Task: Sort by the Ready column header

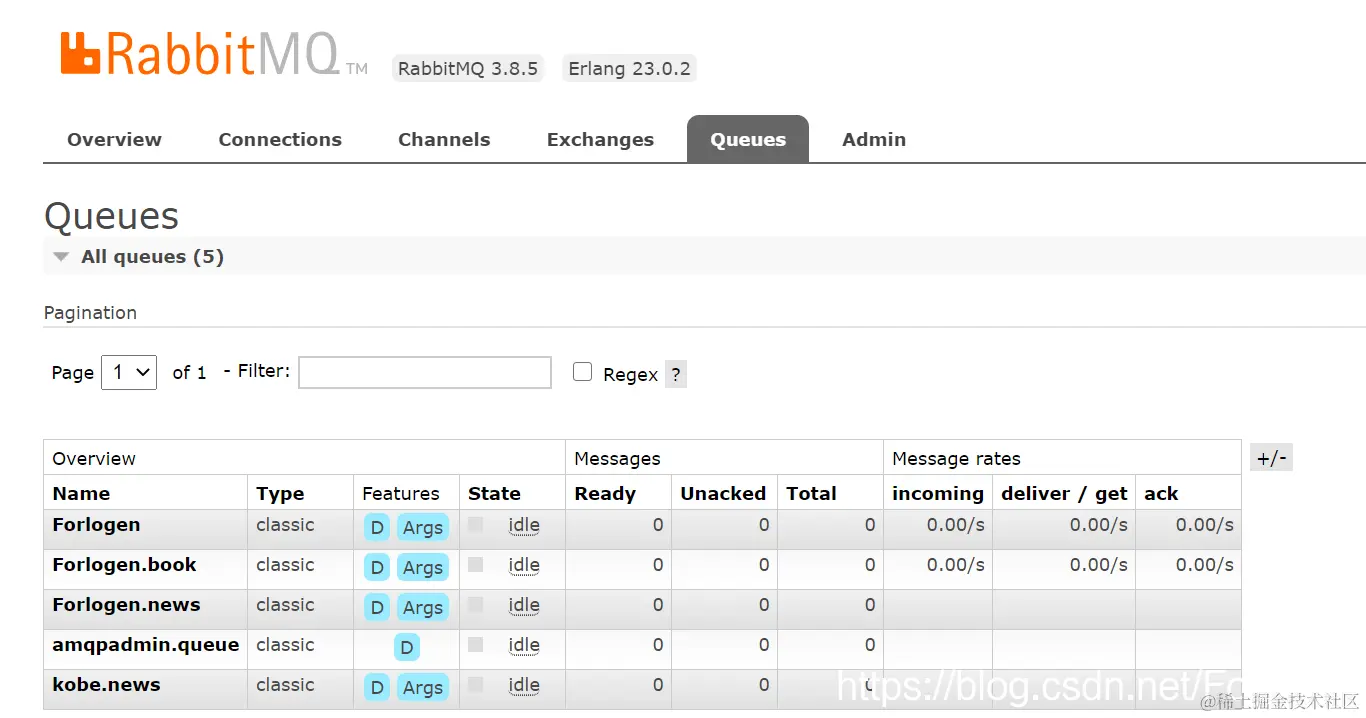Action: (x=605, y=493)
